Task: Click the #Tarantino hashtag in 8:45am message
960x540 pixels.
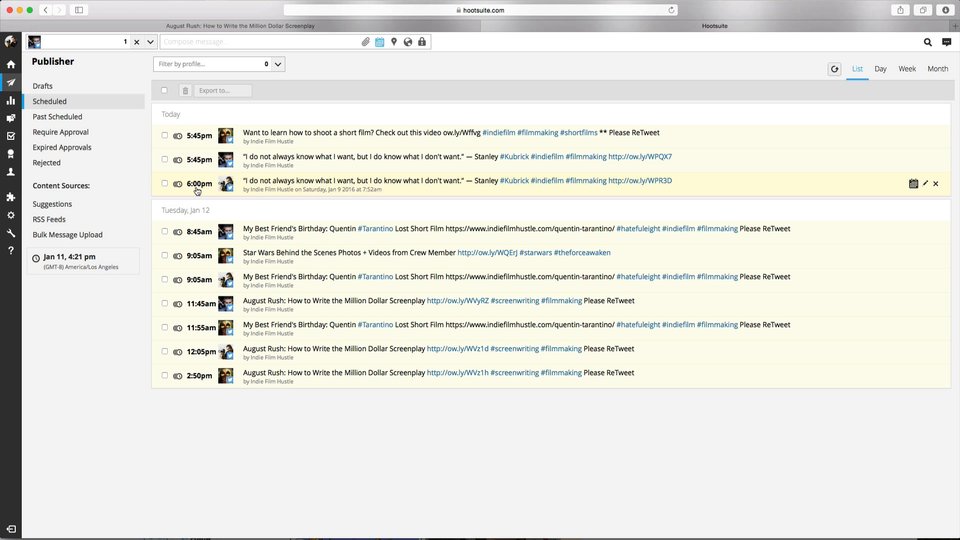Action: click(x=375, y=228)
